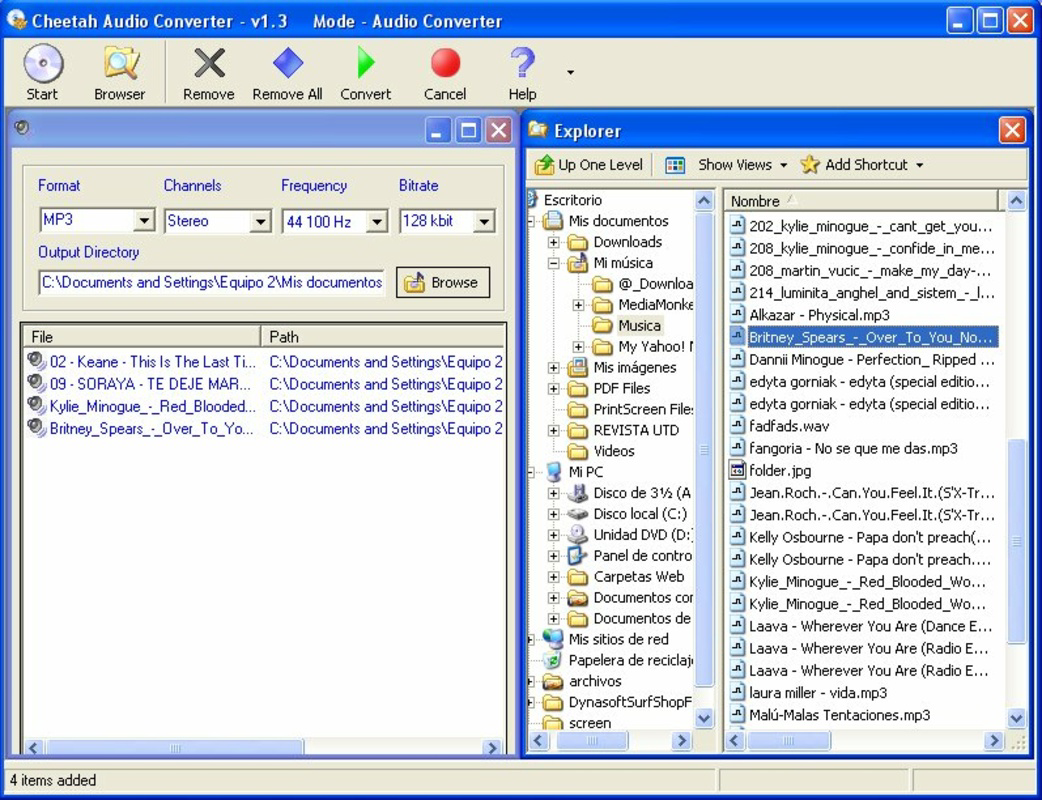The width and height of the screenshot is (1042, 800).
Task: Select Papelera de reciclaje in tree
Action: click(x=631, y=660)
